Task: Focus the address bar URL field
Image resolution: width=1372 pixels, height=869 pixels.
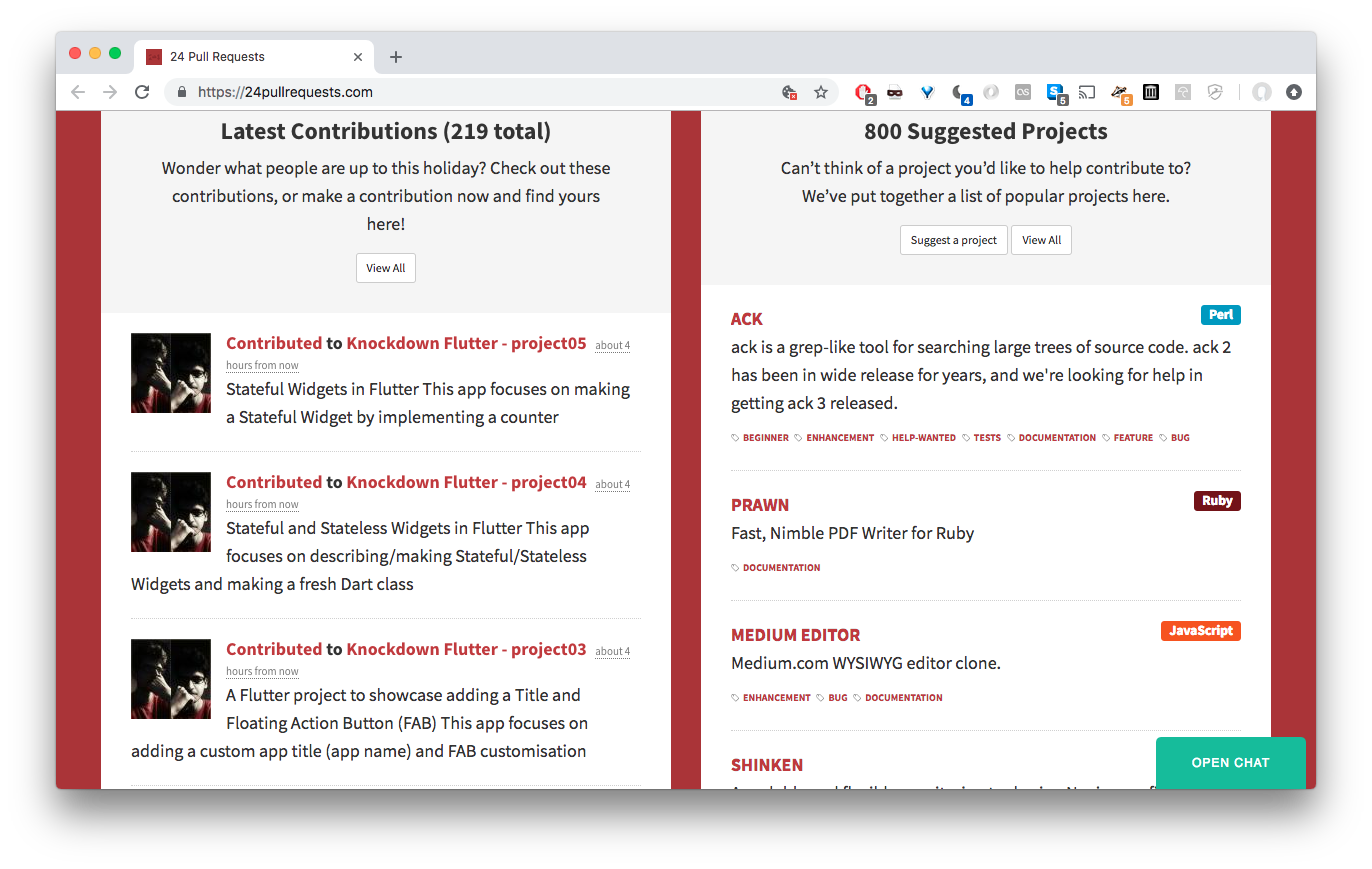Action: click(x=480, y=92)
